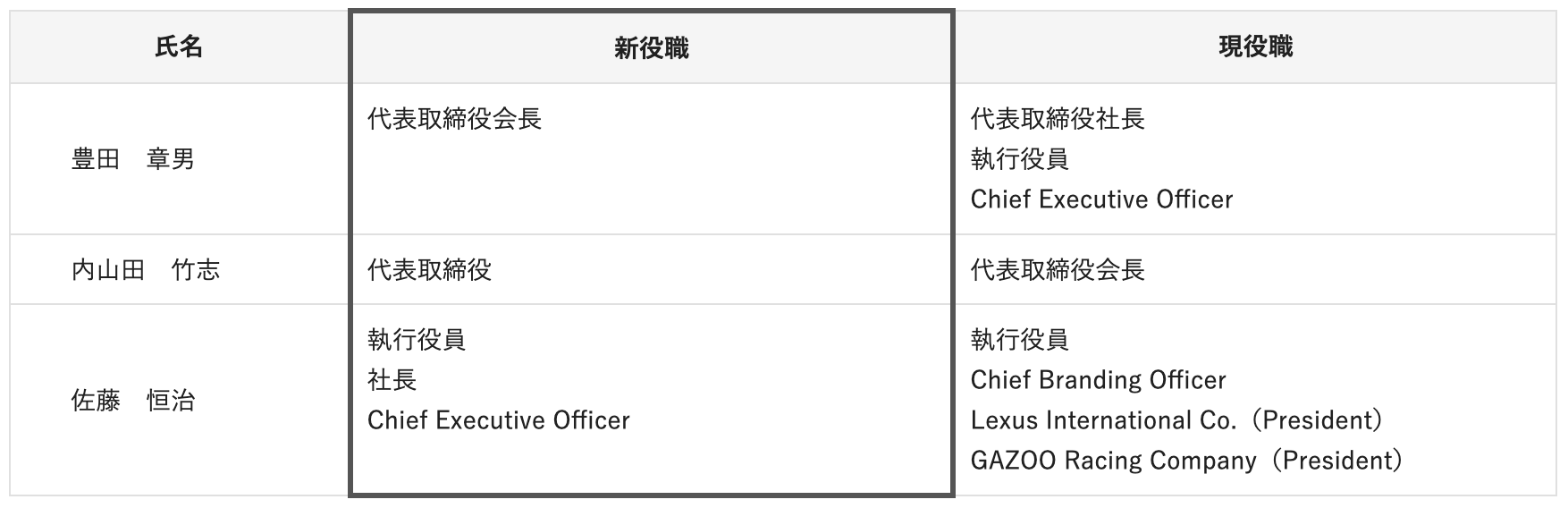1568x508 pixels.
Task: Click the 氏名 column header
Action: coord(179,47)
